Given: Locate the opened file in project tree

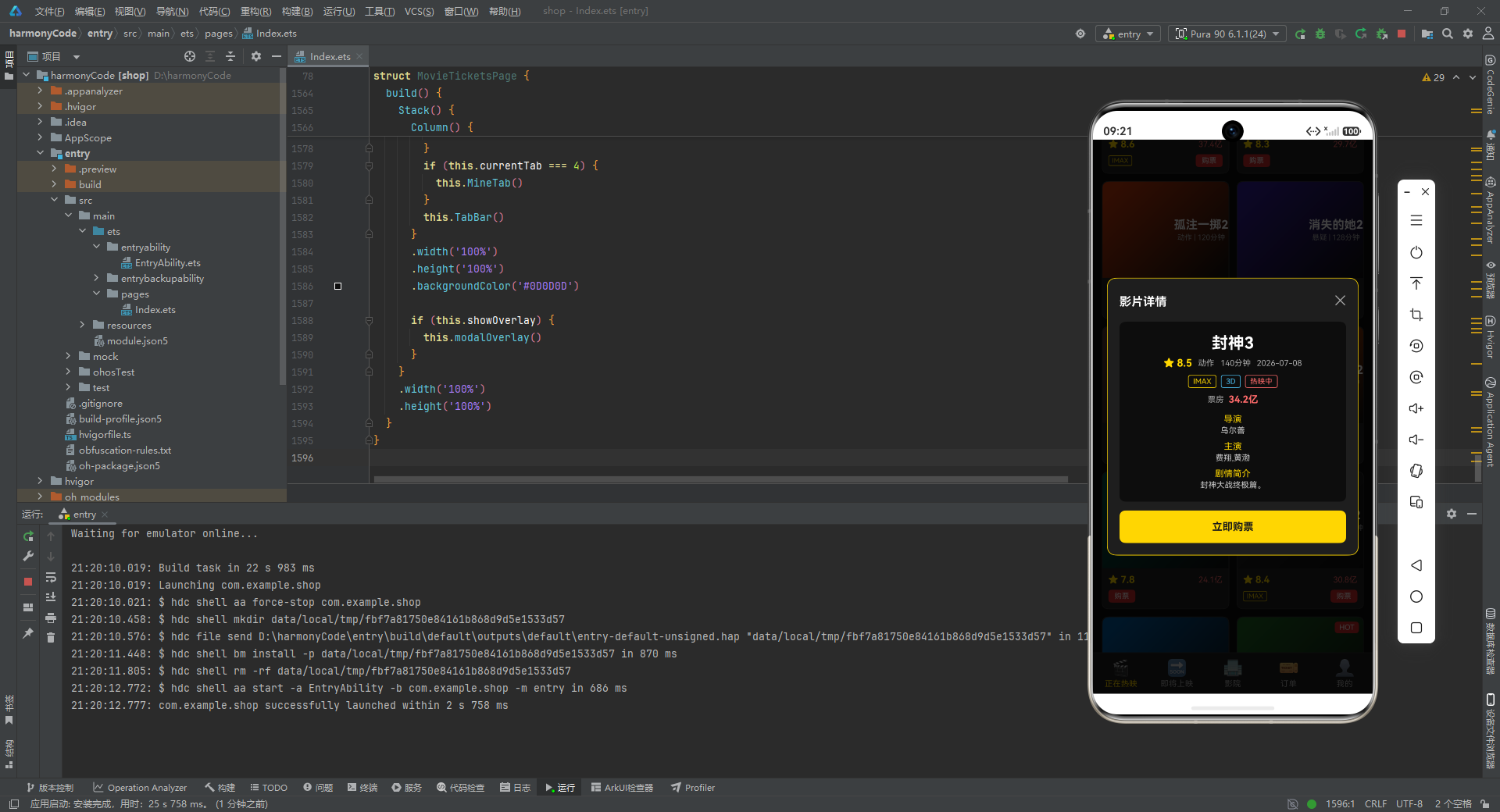Looking at the screenshot, I should (x=190, y=56).
